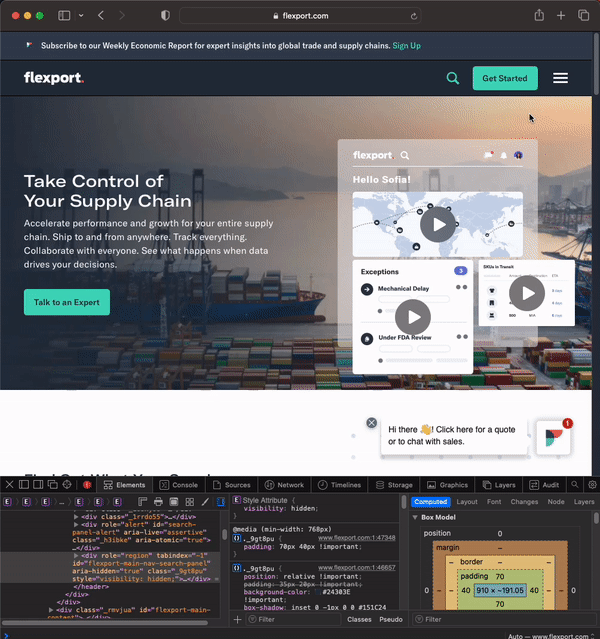Toggle details sidebar blue icon
This screenshot has width=600, height=639.
221,502
